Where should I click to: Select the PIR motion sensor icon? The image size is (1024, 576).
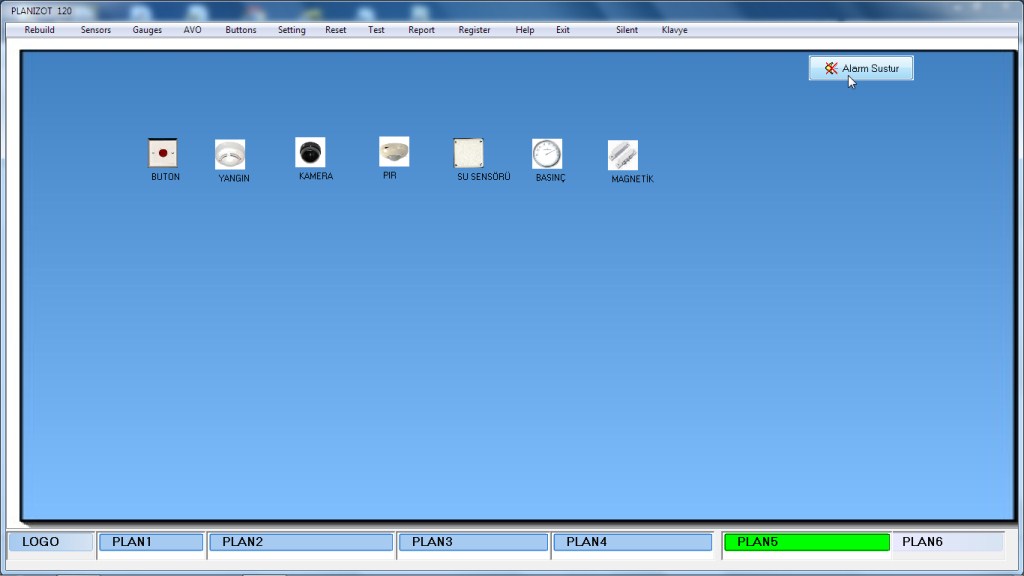[x=394, y=152]
